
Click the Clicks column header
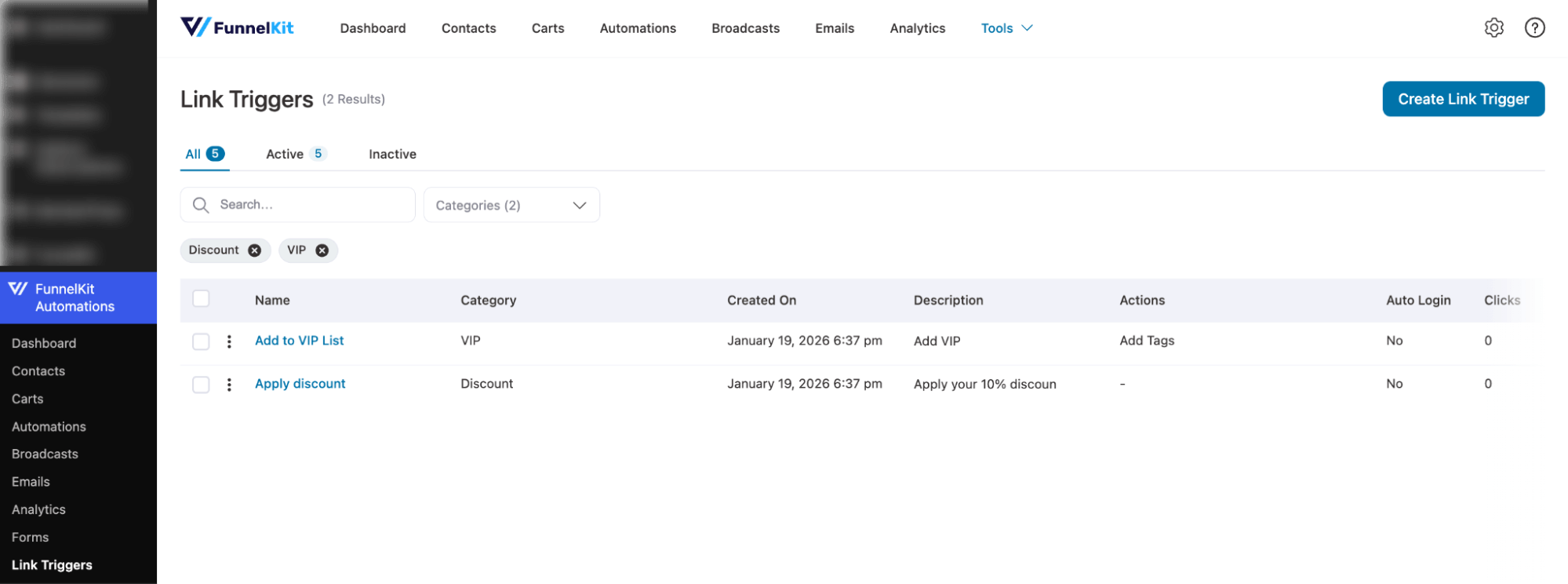pyautogui.click(x=1501, y=300)
